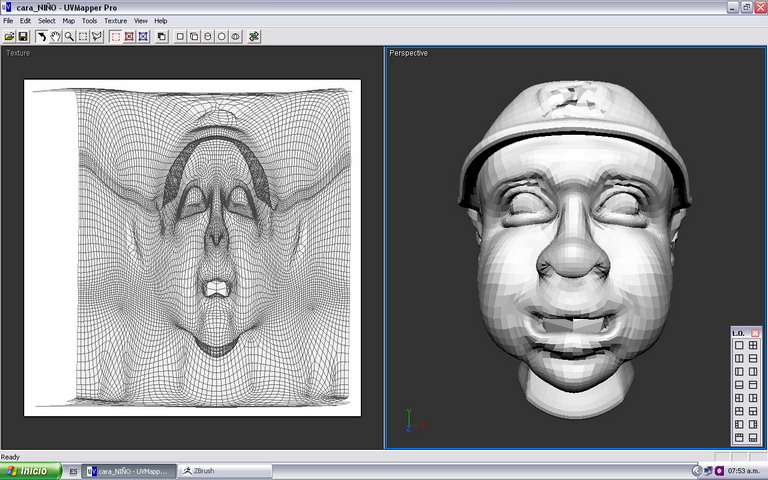The height and width of the screenshot is (480, 768).
Task: Open the File menu
Action: tap(8, 20)
